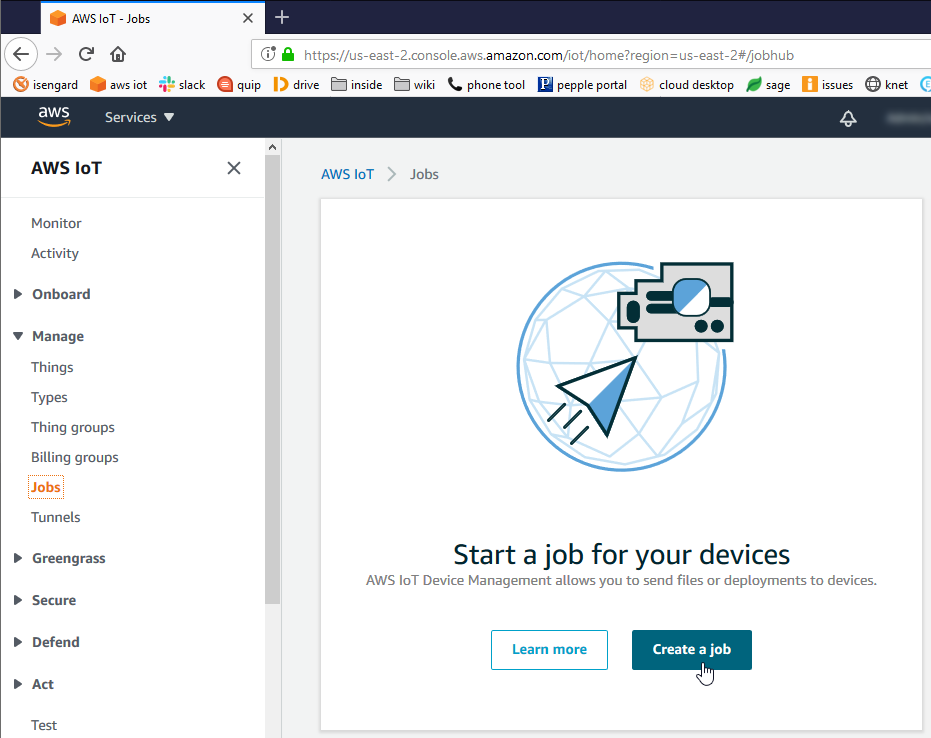Image resolution: width=931 pixels, height=738 pixels.
Task: Open Things under Manage
Action: 52,367
